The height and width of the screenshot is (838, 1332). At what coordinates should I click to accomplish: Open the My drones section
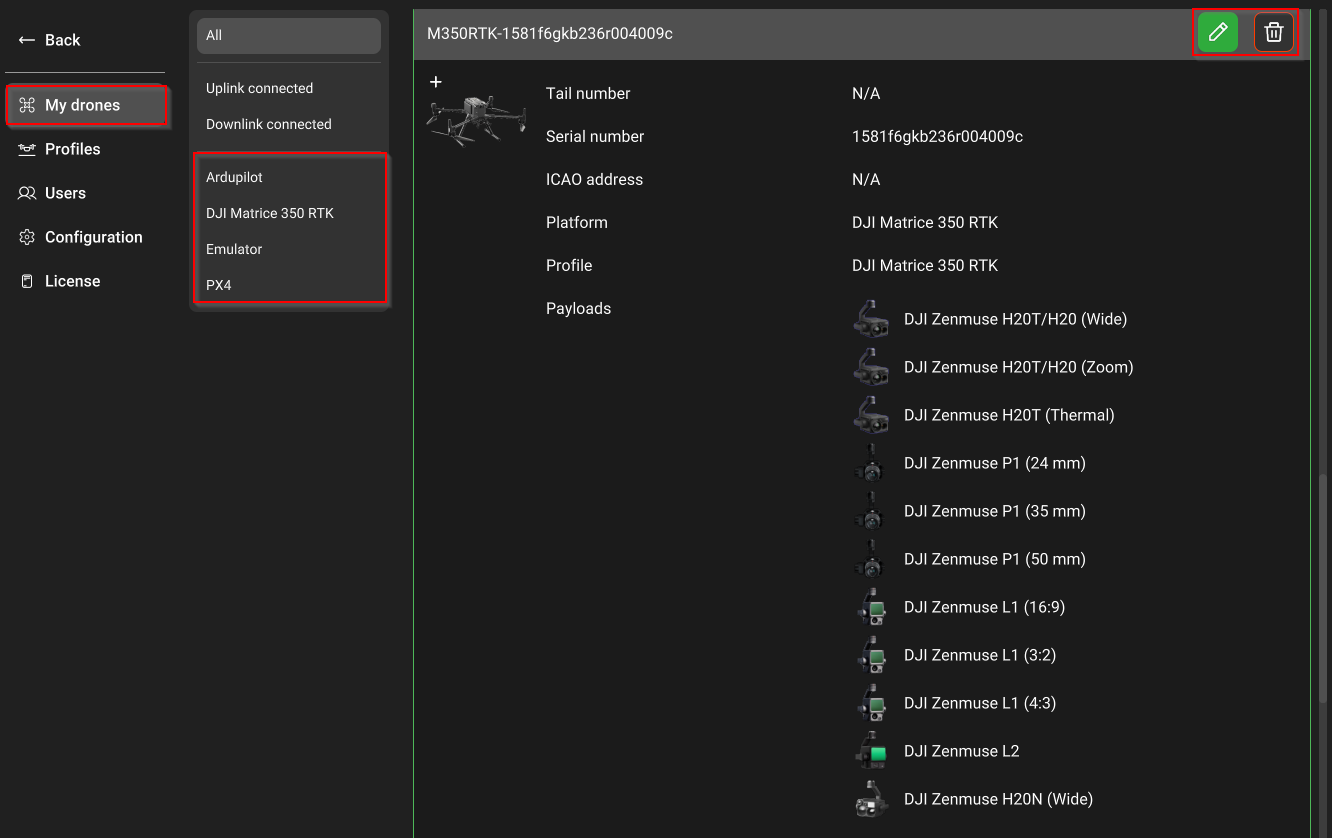click(x=86, y=105)
